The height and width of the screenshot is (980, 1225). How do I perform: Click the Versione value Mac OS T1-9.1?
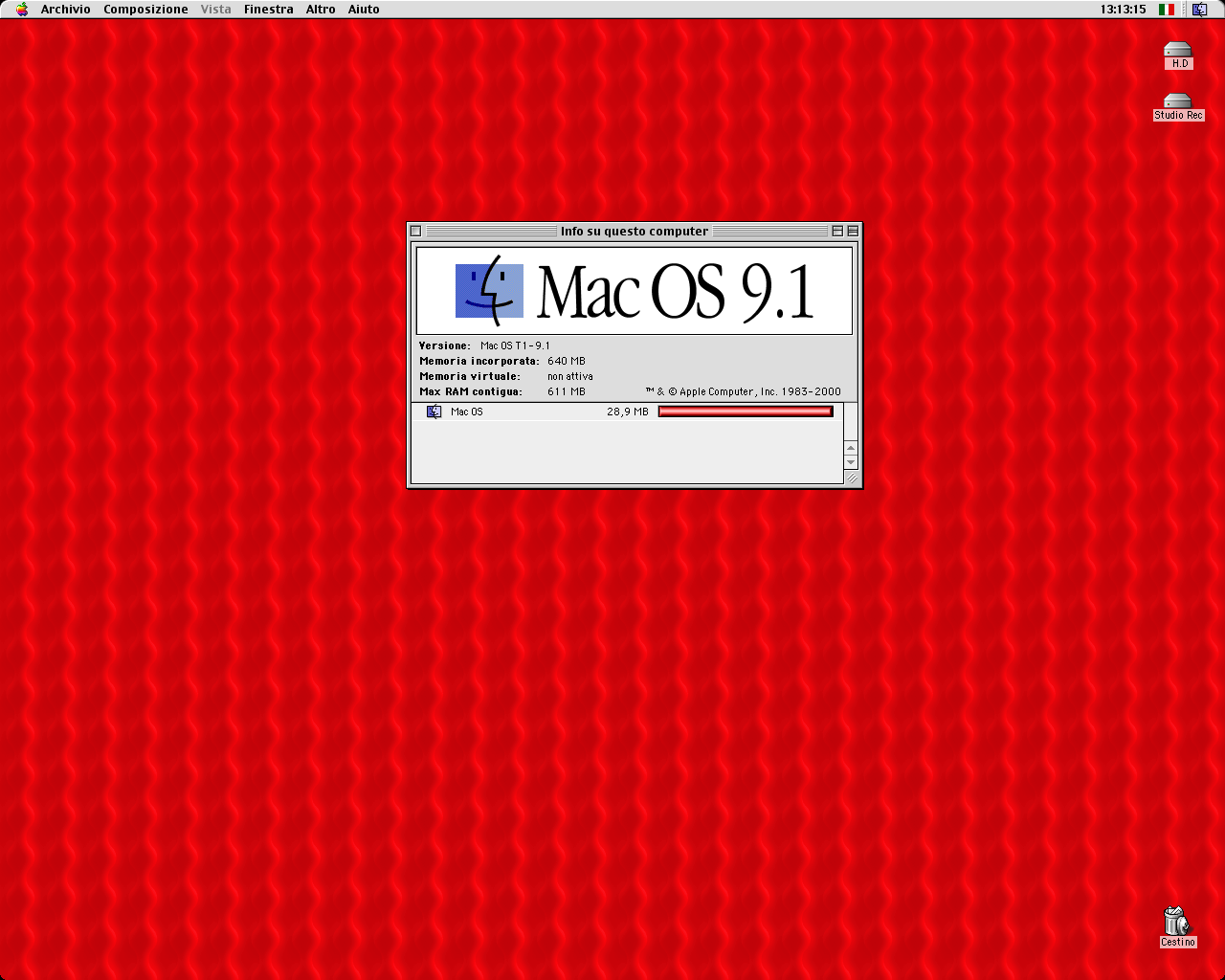click(x=515, y=345)
